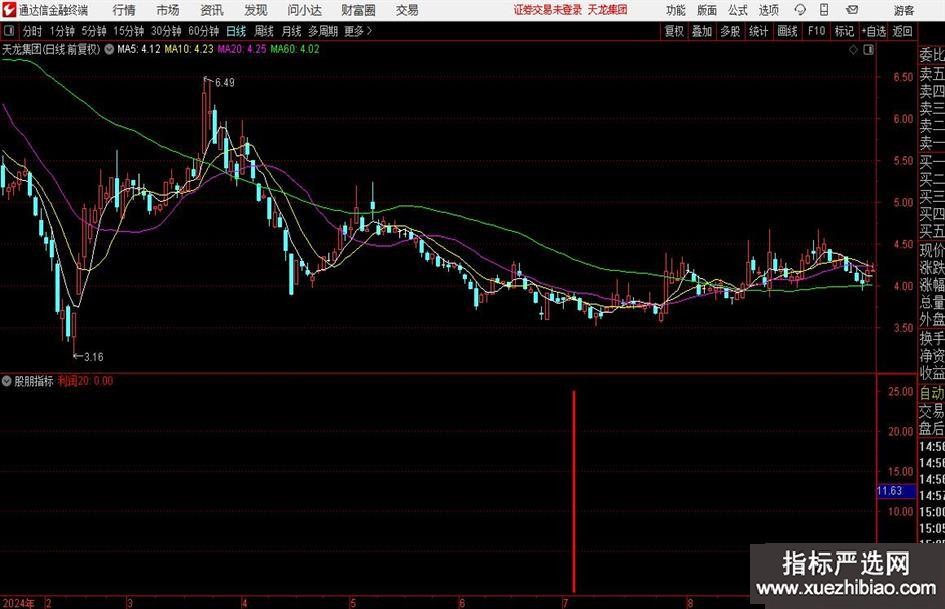The height and width of the screenshot is (609, 945).
Task: Switch to 月线 monthly period
Action: point(292,31)
